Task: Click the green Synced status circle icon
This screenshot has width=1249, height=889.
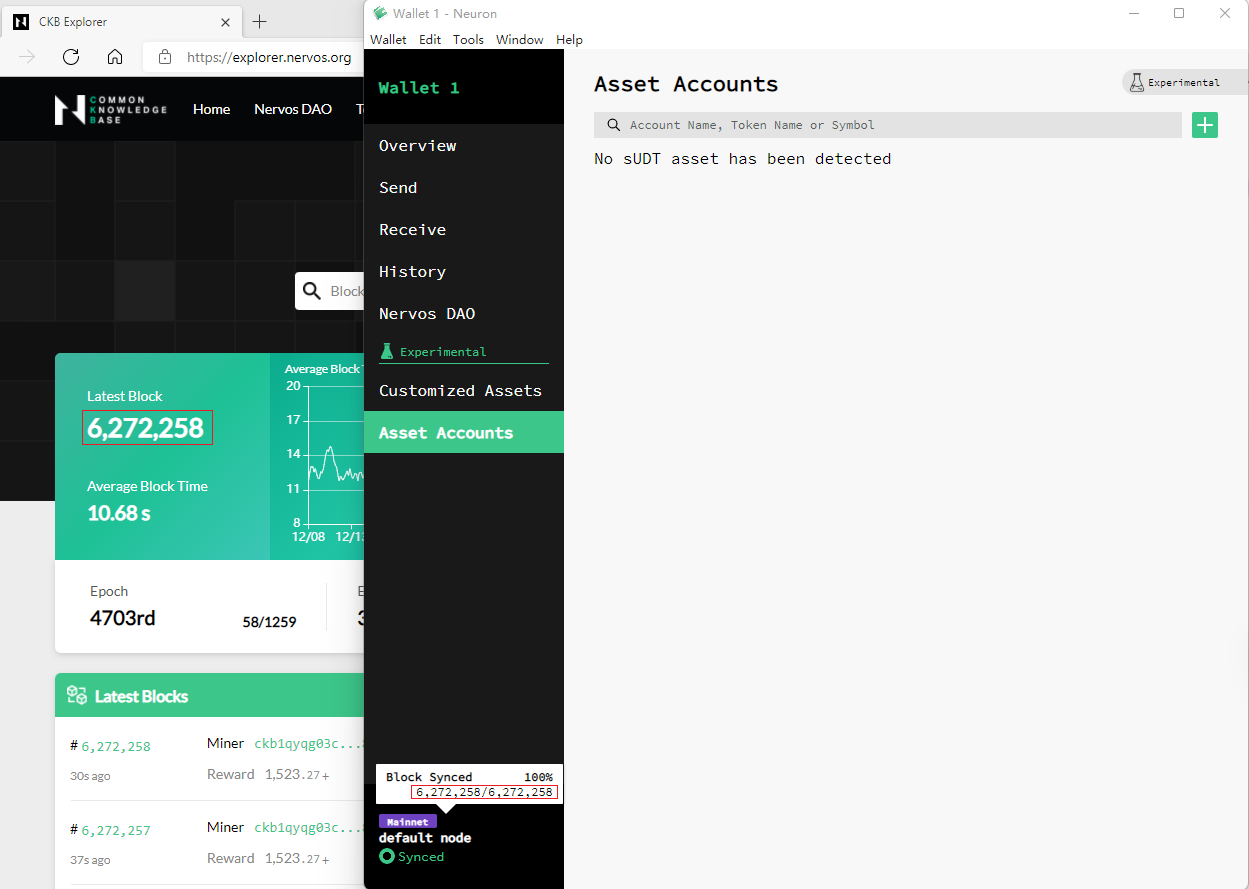Action: [387, 857]
